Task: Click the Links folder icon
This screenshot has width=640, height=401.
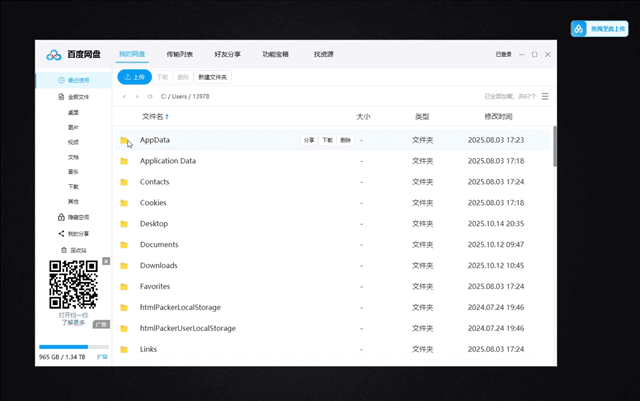Action: point(124,350)
